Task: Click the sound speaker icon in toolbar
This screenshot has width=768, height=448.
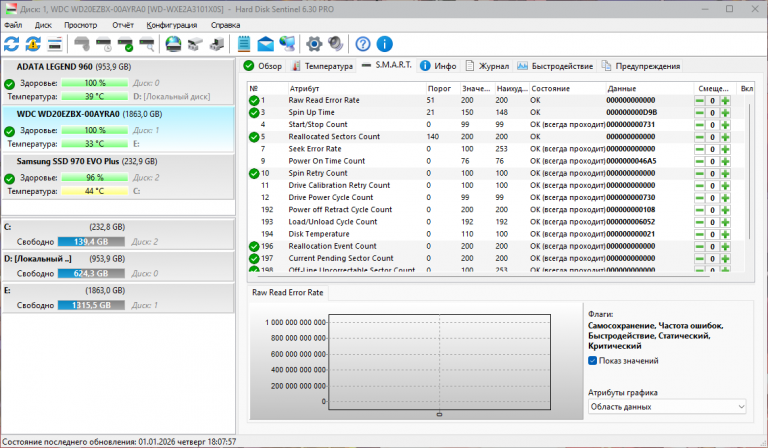Action: [x=334, y=44]
